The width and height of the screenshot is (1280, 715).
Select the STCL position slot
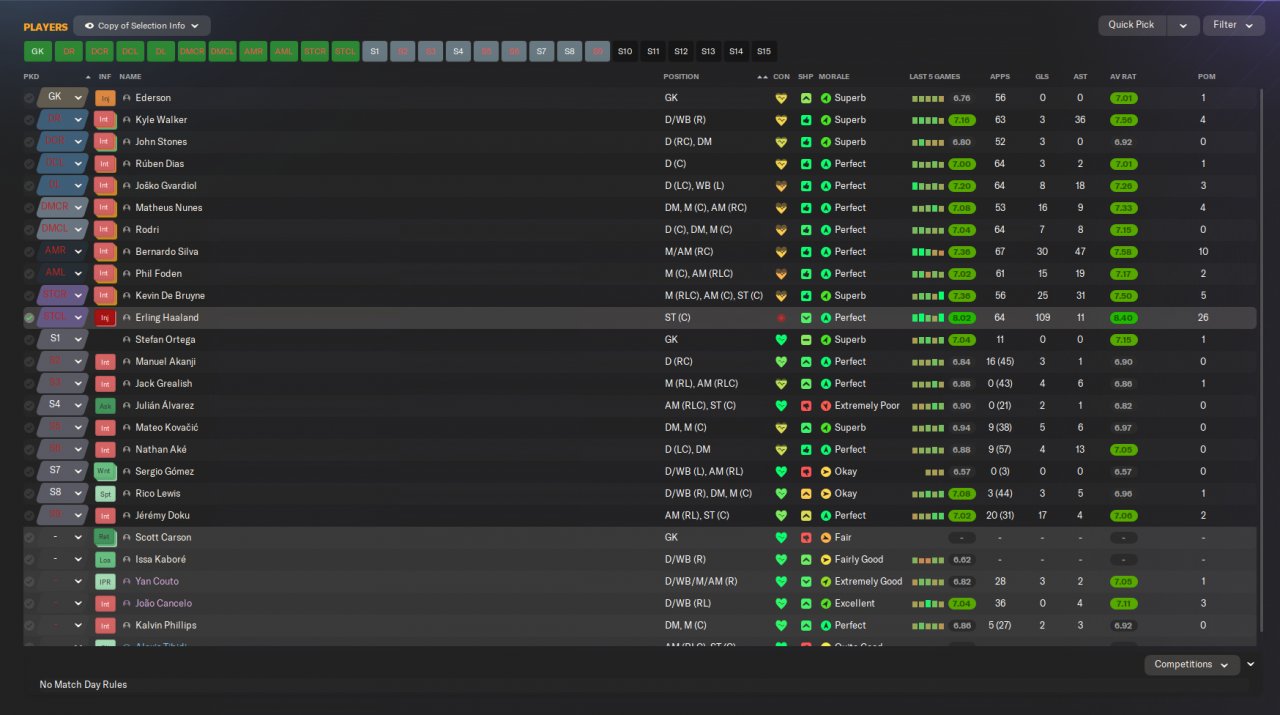[x=345, y=51]
